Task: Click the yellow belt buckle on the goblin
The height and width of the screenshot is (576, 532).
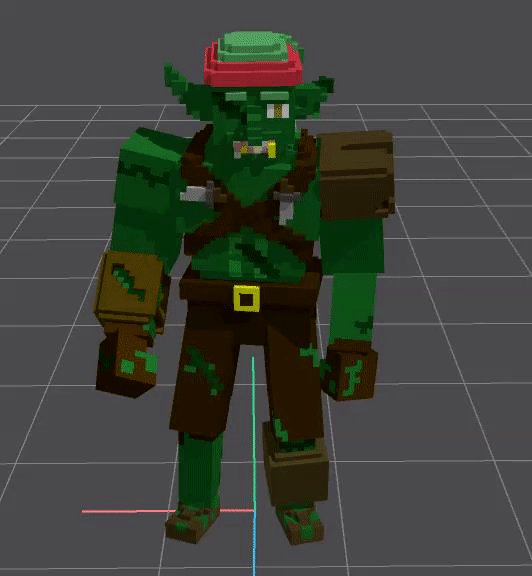Action: [x=247, y=298]
